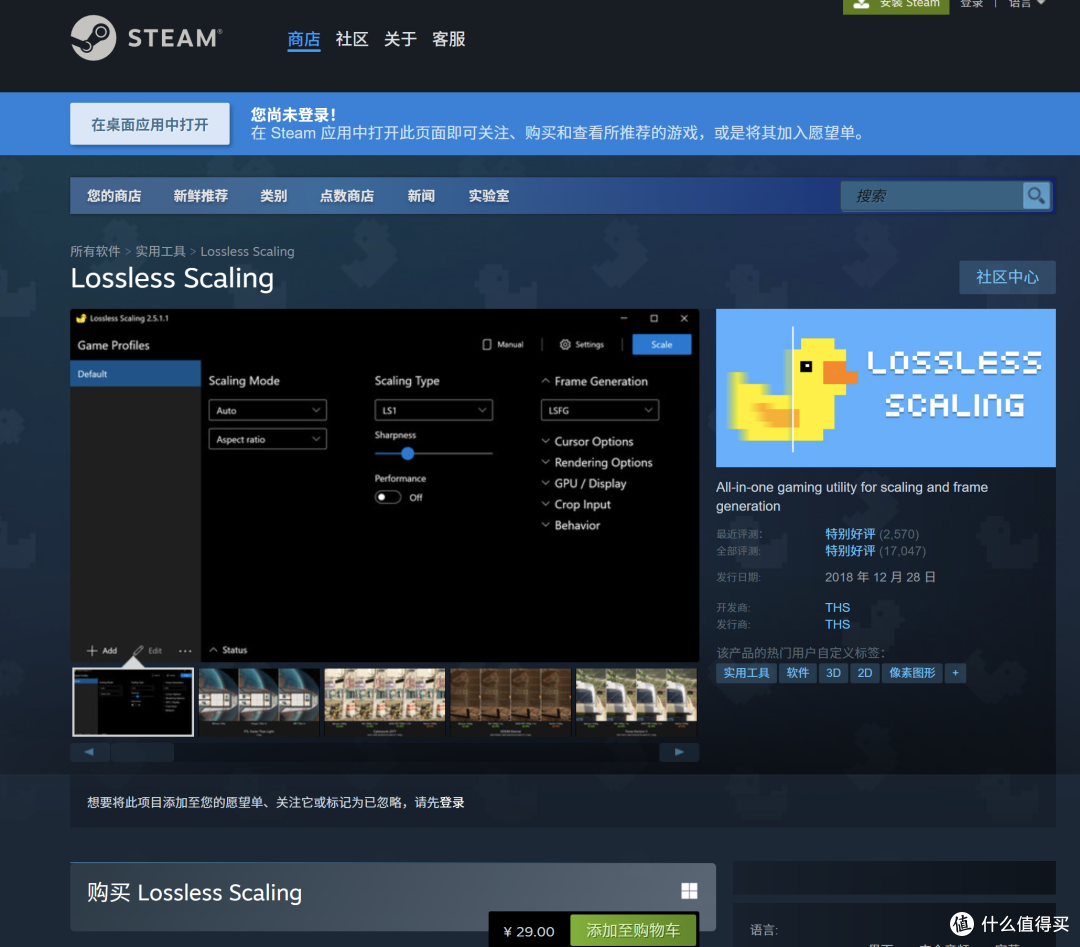1080x947 pixels.
Task: Select the second screenshot thumbnail
Action: point(258,701)
